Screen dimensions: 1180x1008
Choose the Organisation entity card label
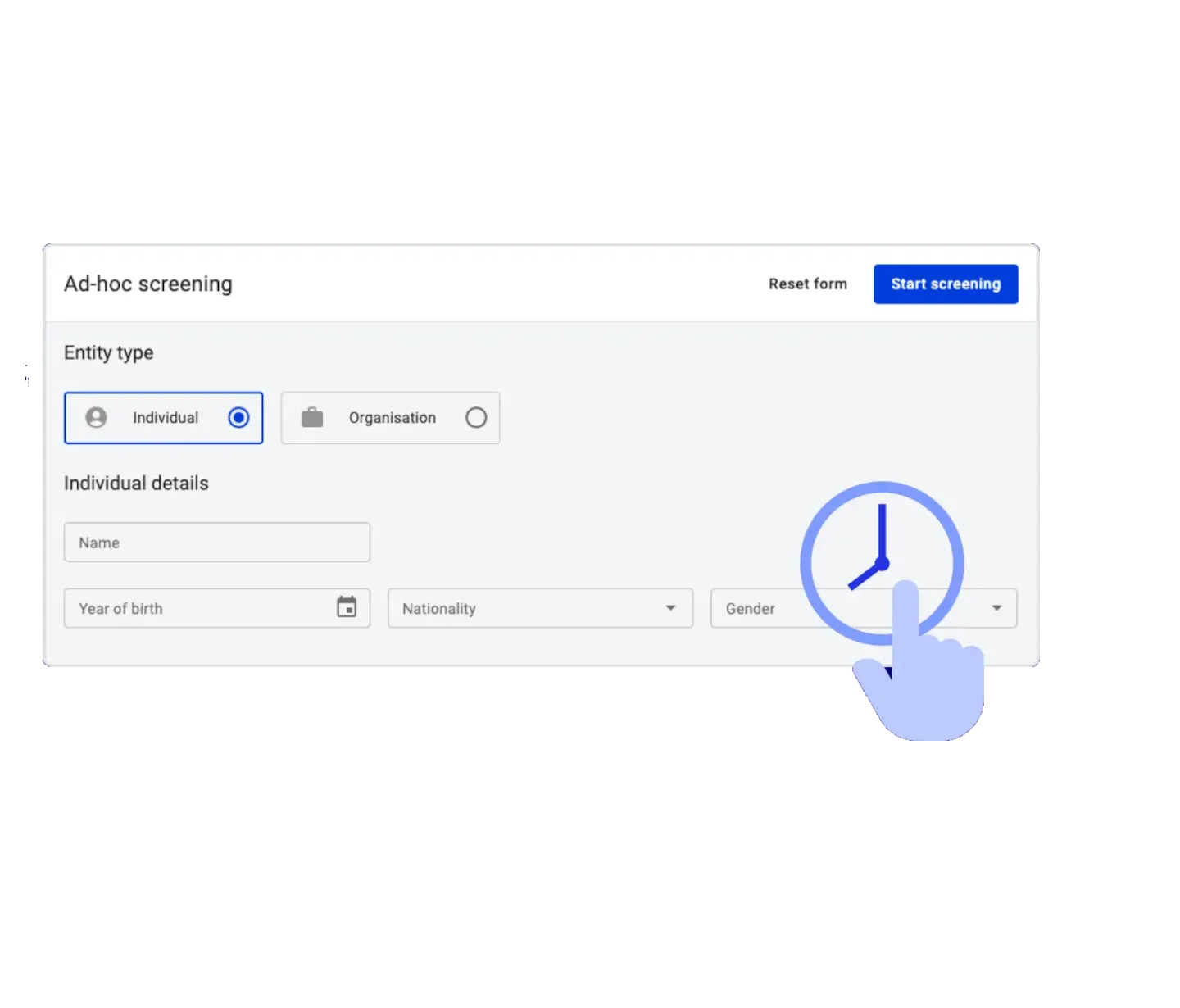[393, 418]
